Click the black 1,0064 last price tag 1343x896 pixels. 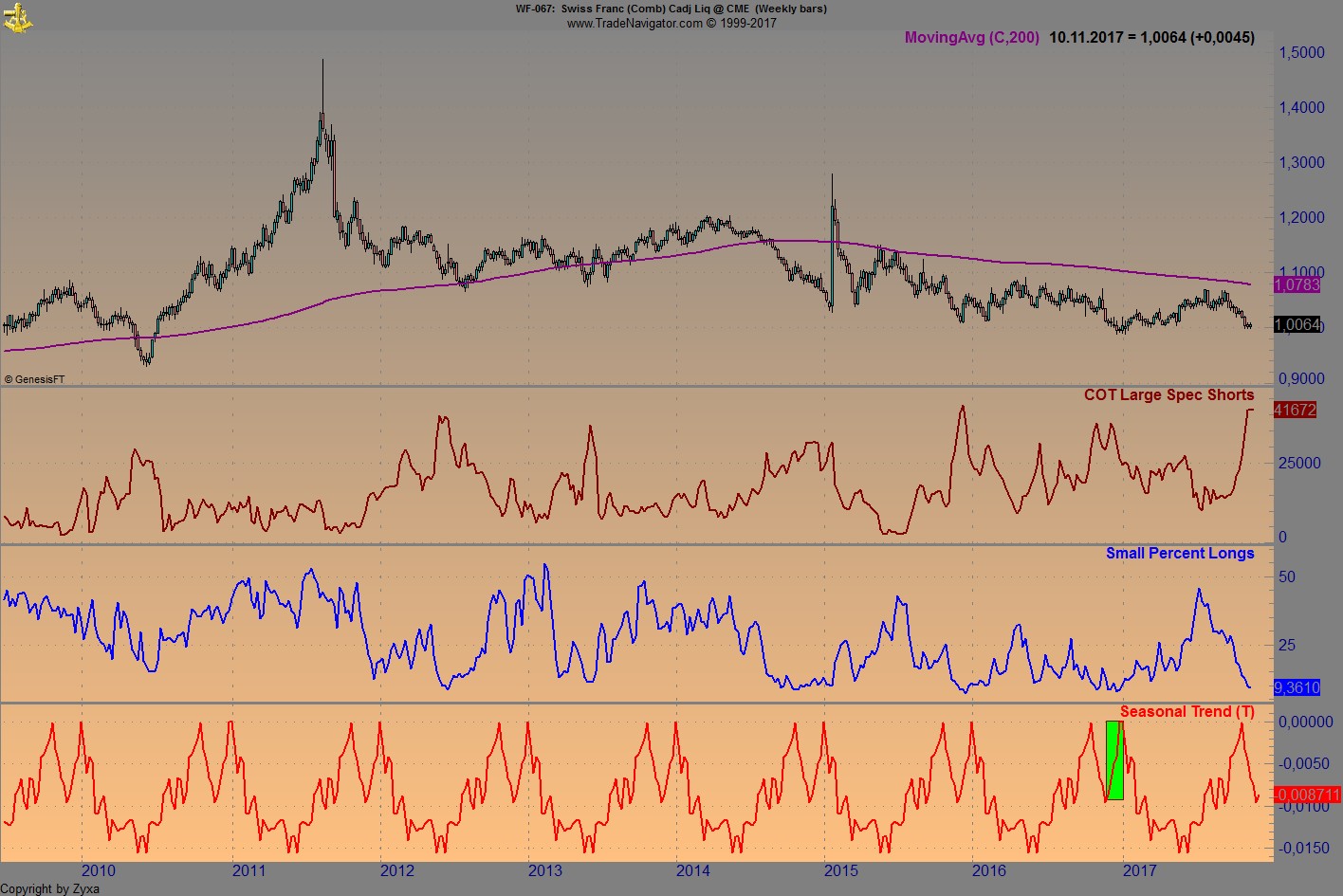(x=1297, y=325)
